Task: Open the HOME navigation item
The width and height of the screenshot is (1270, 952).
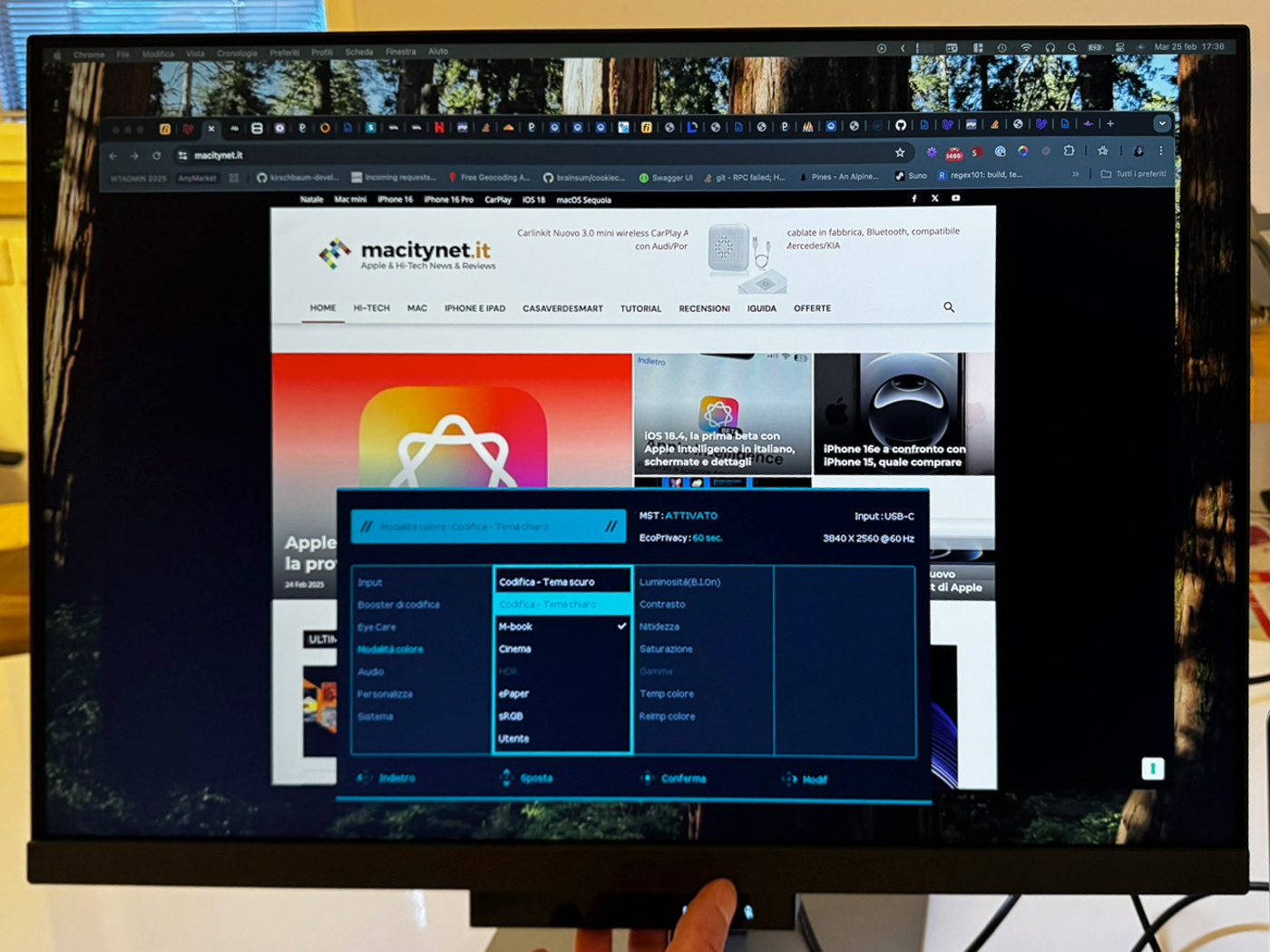Action: coord(323,308)
